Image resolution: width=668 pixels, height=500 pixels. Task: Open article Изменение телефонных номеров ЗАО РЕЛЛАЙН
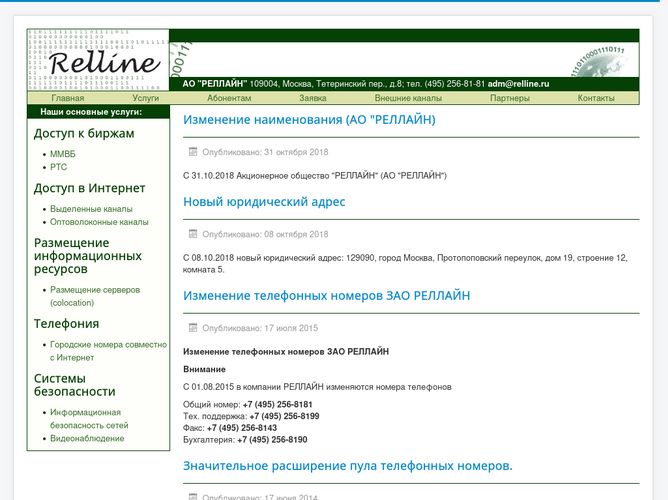click(x=327, y=296)
